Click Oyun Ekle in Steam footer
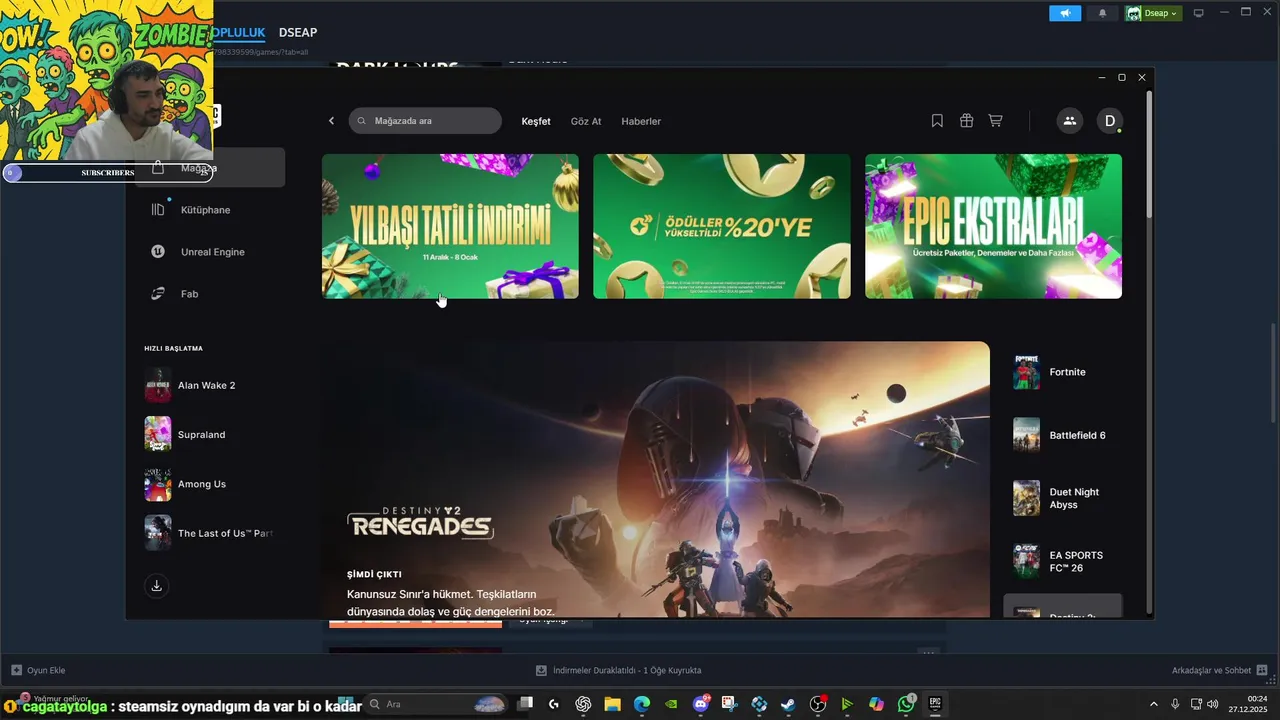The height and width of the screenshot is (720, 1280). pos(38,670)
